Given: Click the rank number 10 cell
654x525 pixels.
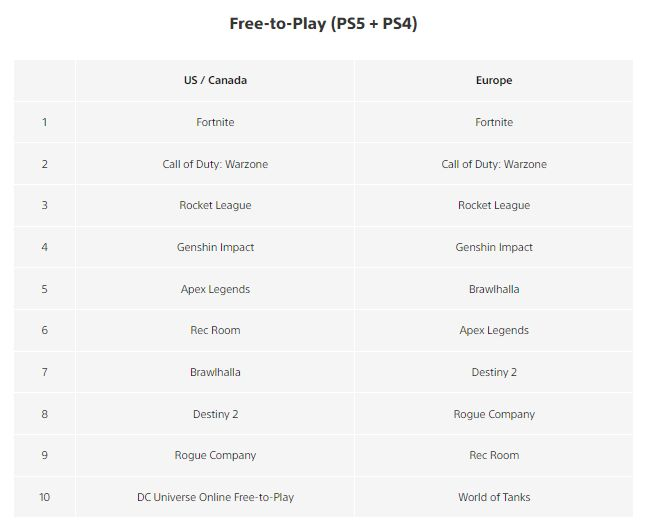Looking at the screenshot, I should (x=44, y=497).
